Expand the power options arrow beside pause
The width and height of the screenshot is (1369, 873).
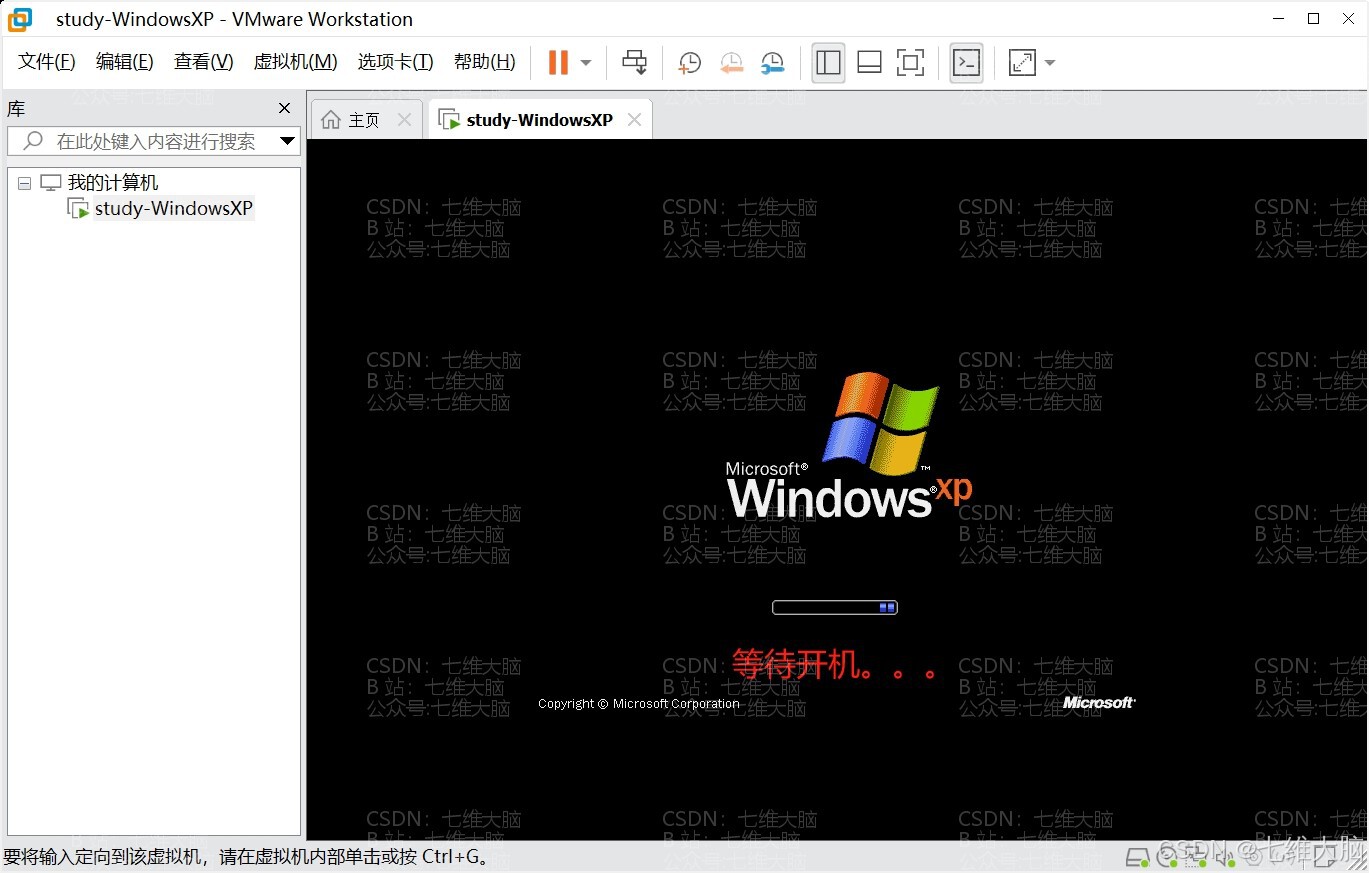click(x=586, y=63)
